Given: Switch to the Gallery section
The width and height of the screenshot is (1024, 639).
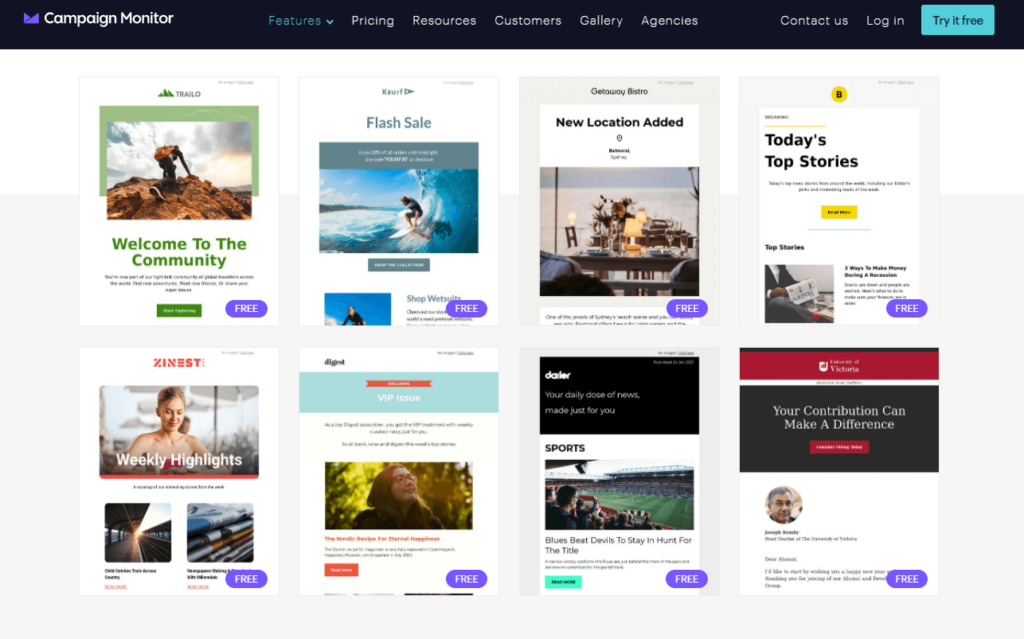Looking at the screenshot, I should (x=601, y=20).
